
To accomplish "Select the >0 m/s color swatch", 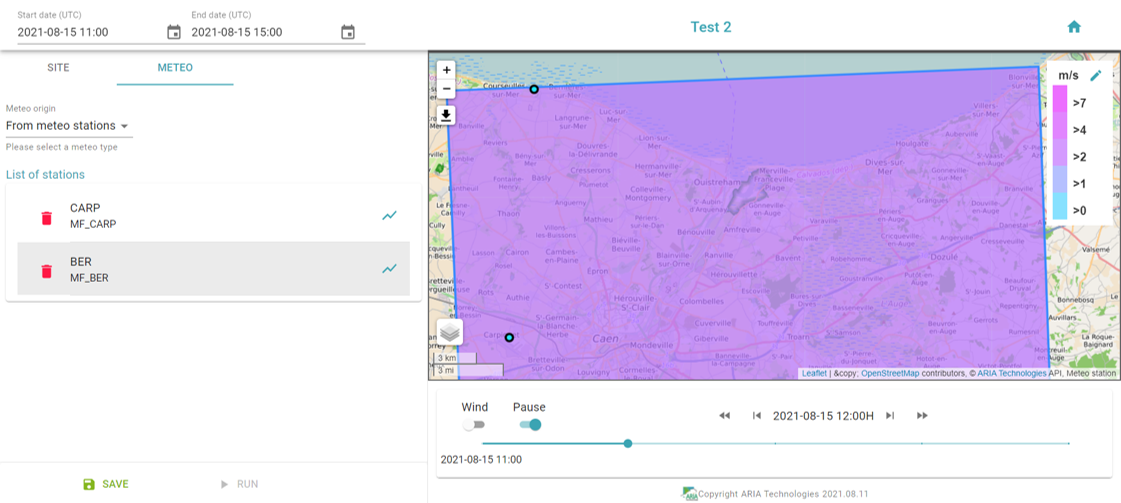I will [x=1060, y=206].
